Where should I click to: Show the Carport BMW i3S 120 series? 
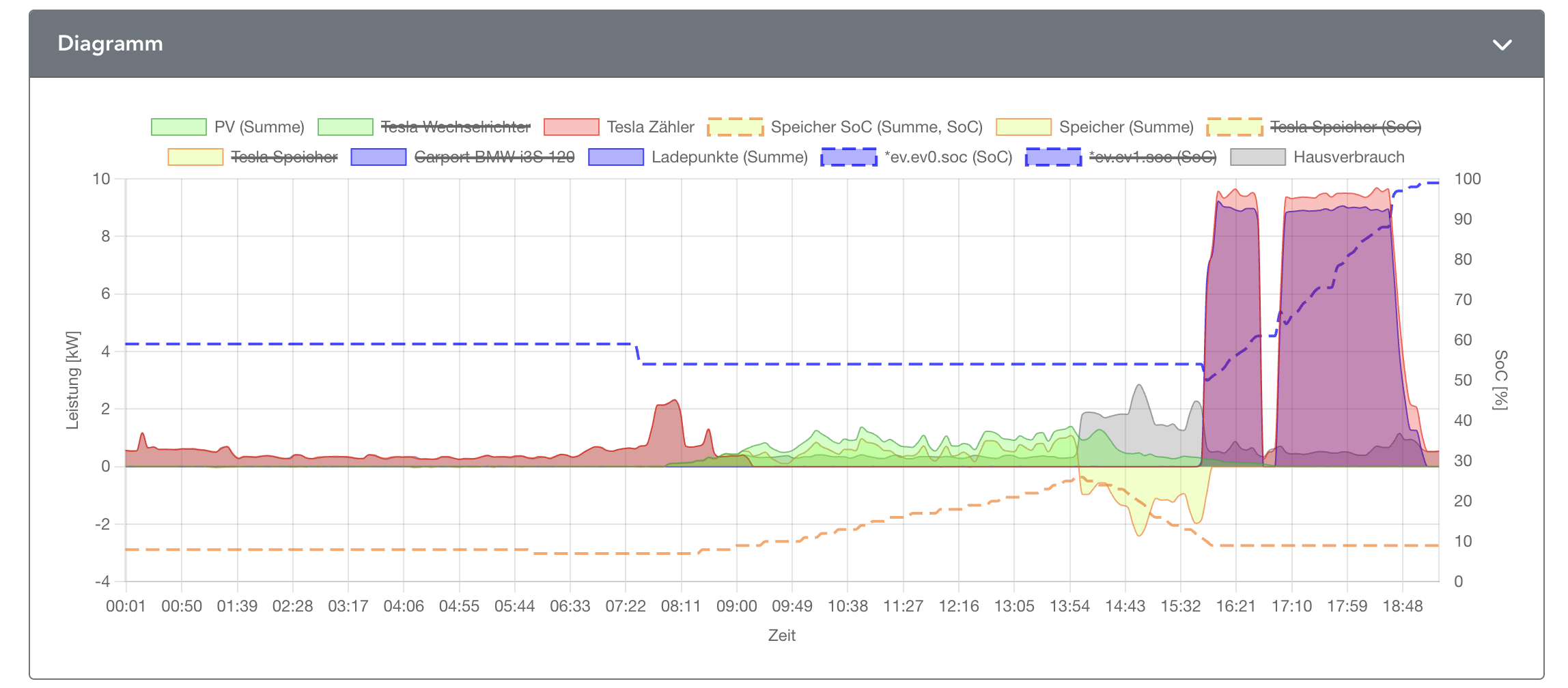(494, 158)
